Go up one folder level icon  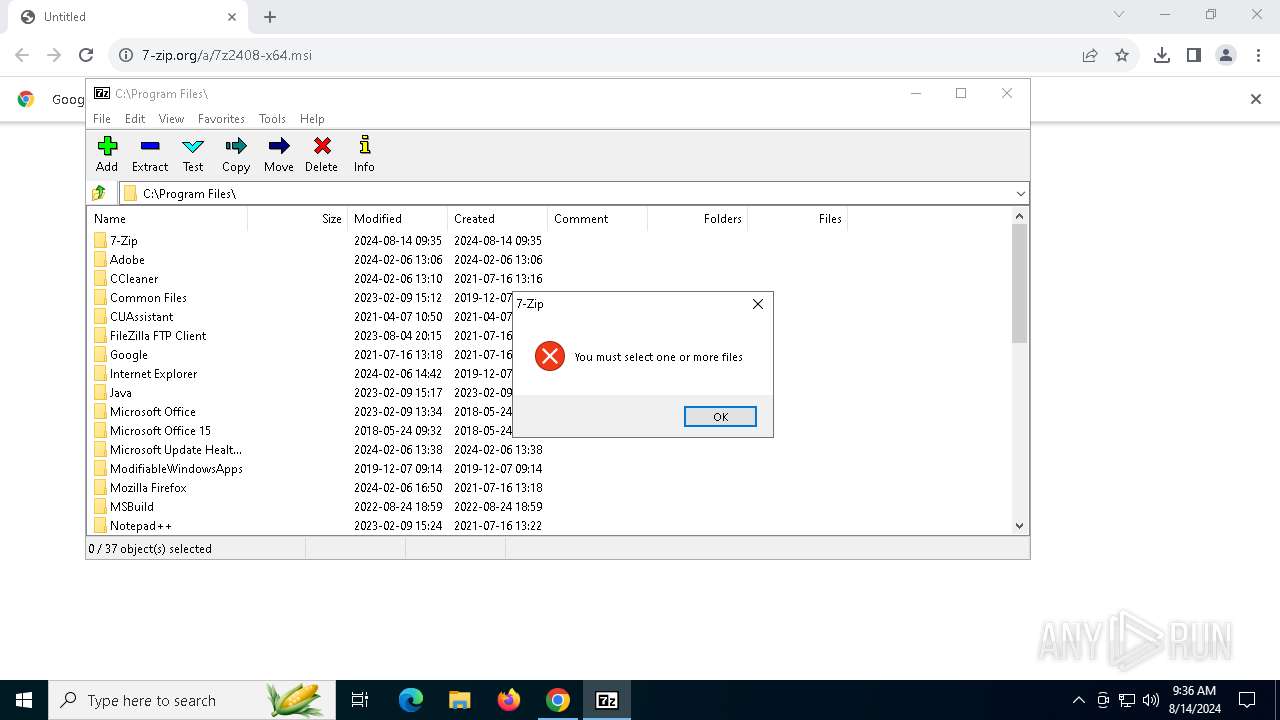click(99, 193)
